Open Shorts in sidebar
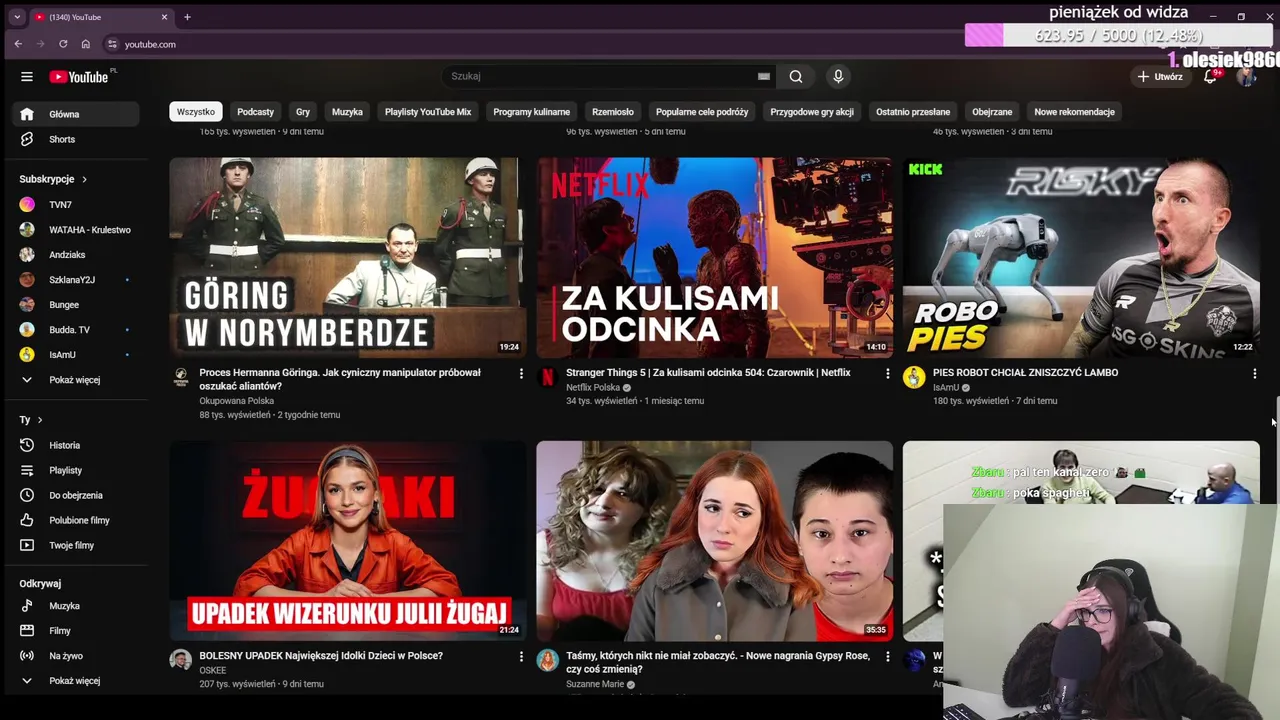The image size is (1280, 720). (x=75, y=139)
